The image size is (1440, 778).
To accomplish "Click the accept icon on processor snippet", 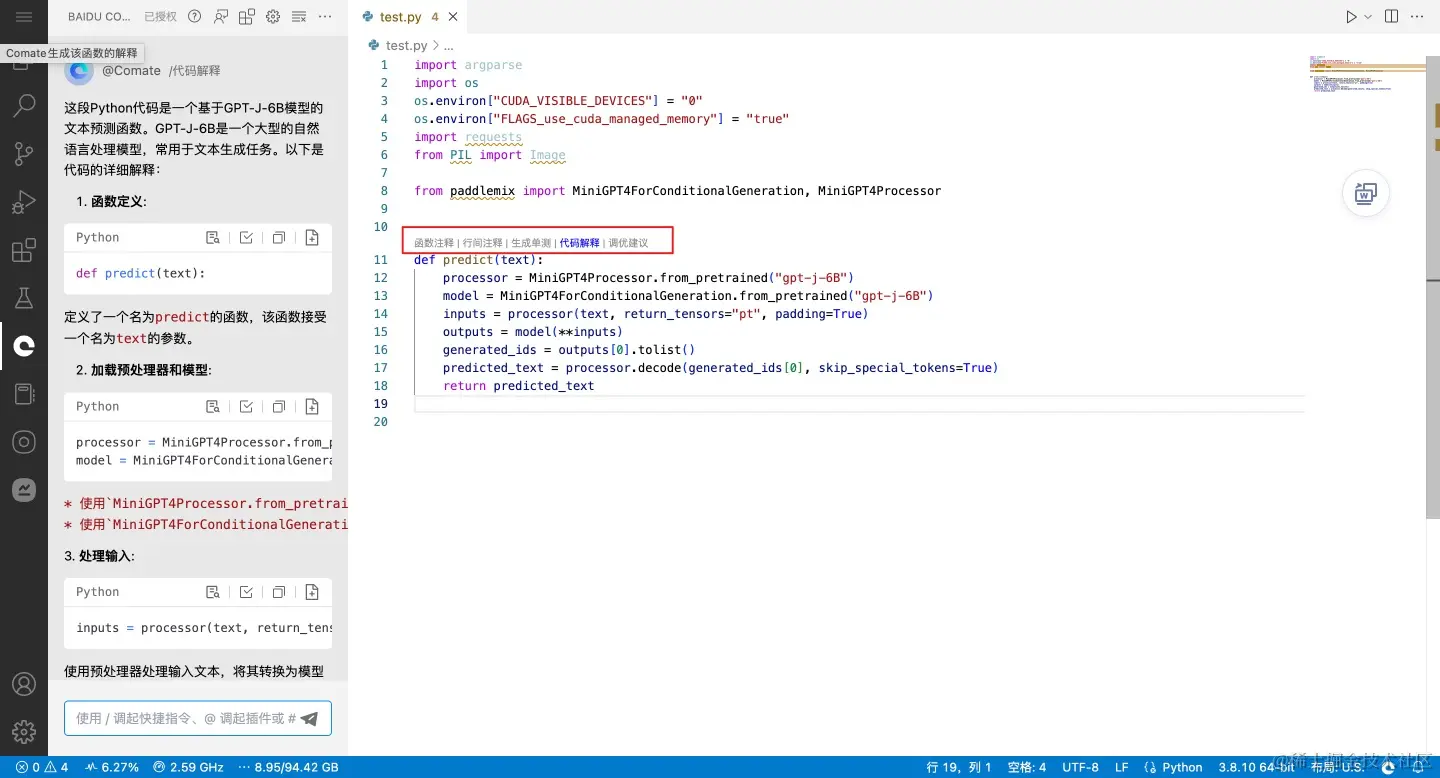I will tap(246, 407).
